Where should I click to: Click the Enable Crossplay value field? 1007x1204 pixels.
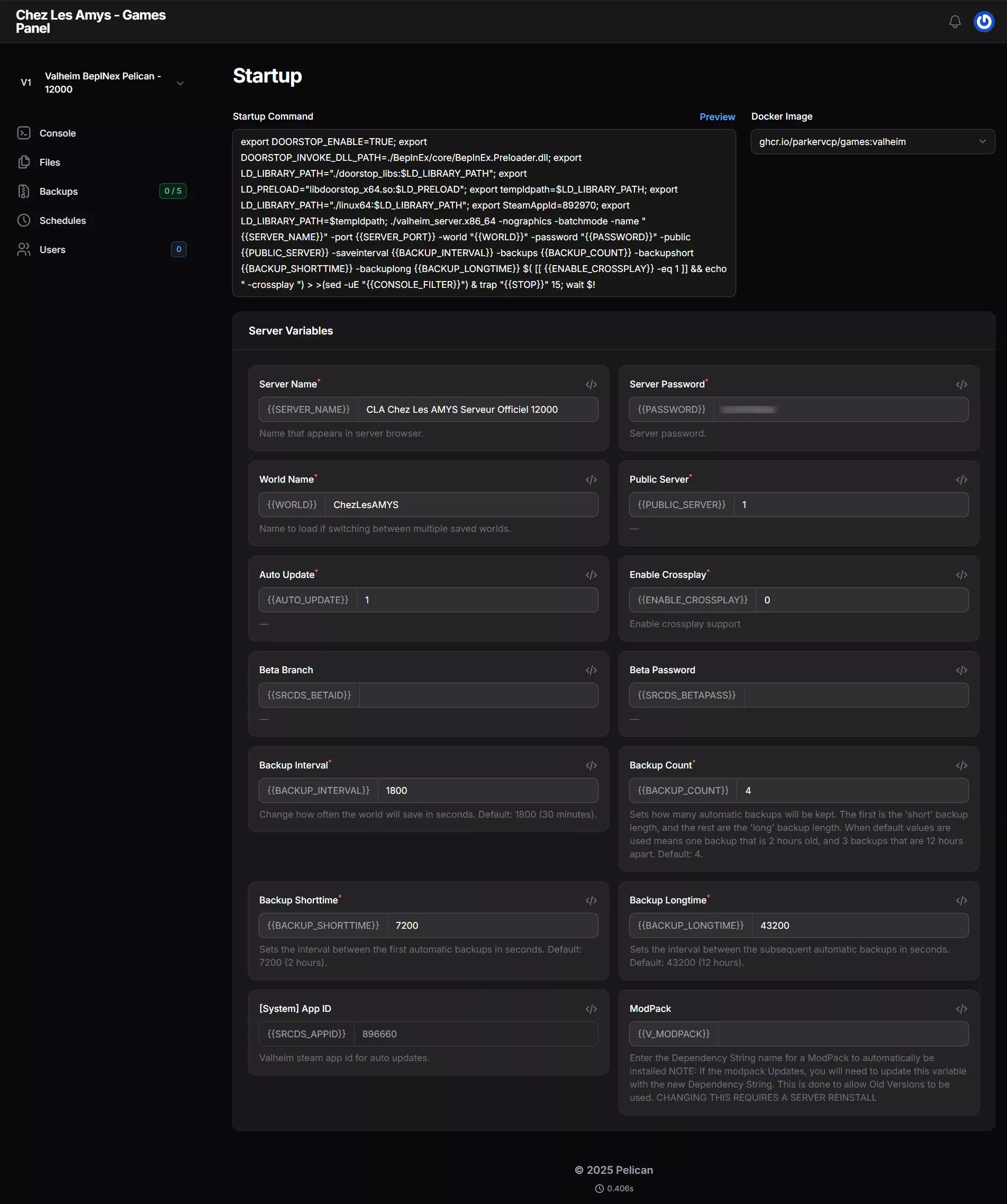point(862,600)
